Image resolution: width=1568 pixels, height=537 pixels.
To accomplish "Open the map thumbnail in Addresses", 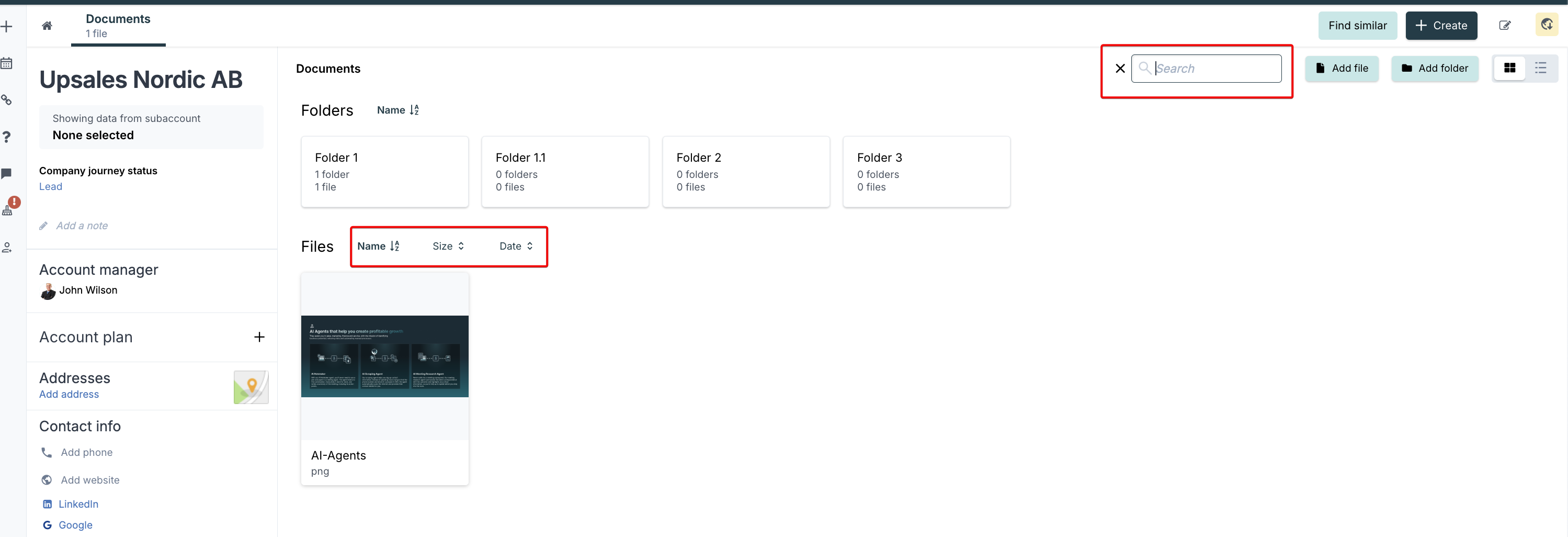I will 251,387.
